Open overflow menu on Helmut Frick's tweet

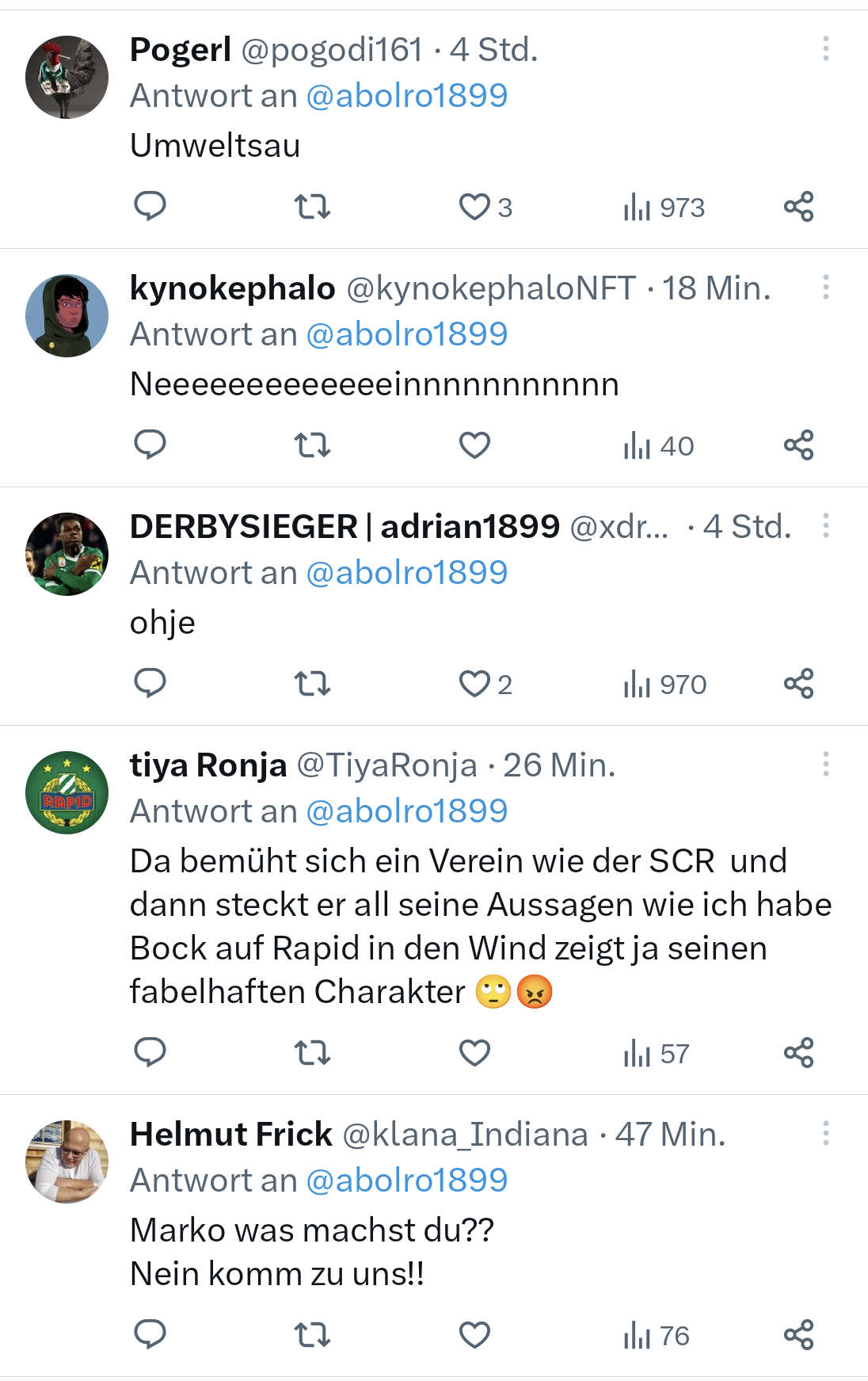(x=825, y=1134)
